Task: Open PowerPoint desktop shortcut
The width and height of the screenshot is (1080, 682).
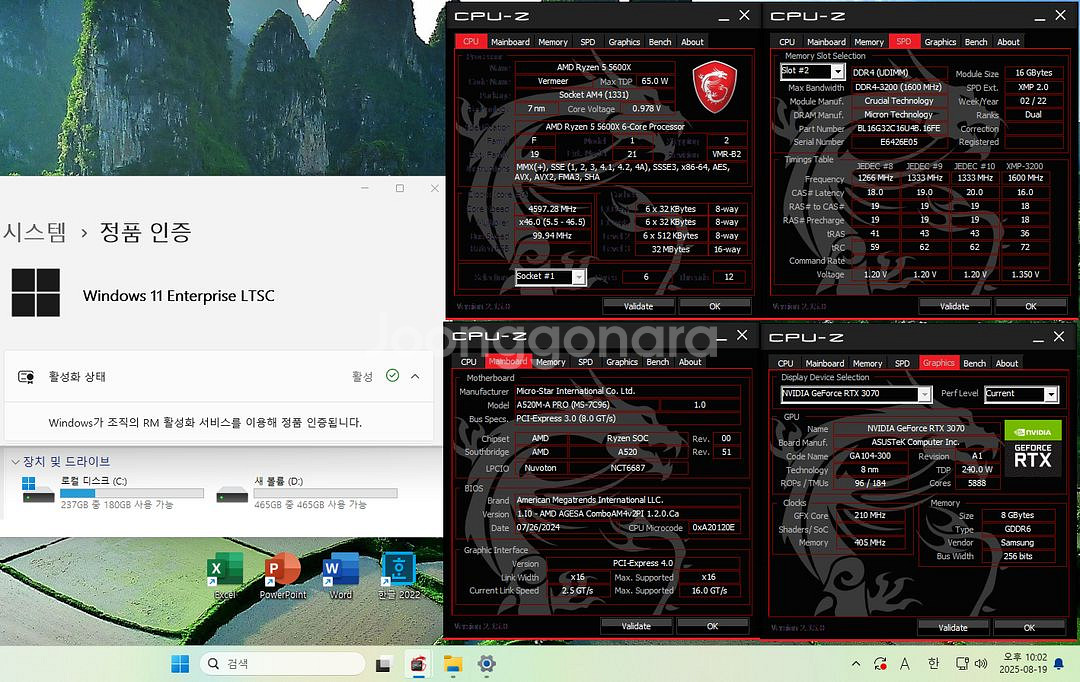Action: pyautogui.click(x=282, y=575)
